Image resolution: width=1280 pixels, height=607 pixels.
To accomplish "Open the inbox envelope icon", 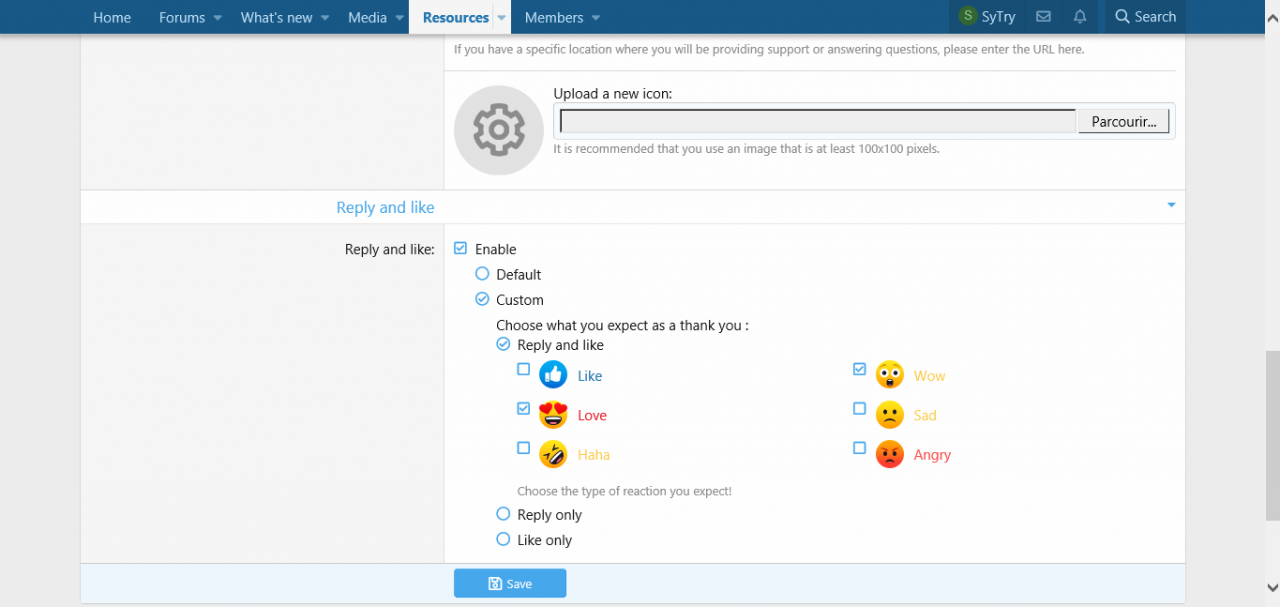I will 1043,17.
